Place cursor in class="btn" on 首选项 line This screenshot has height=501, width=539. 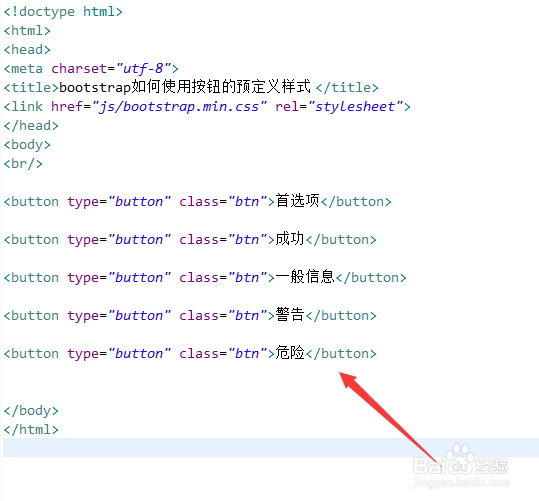[223, 202]
